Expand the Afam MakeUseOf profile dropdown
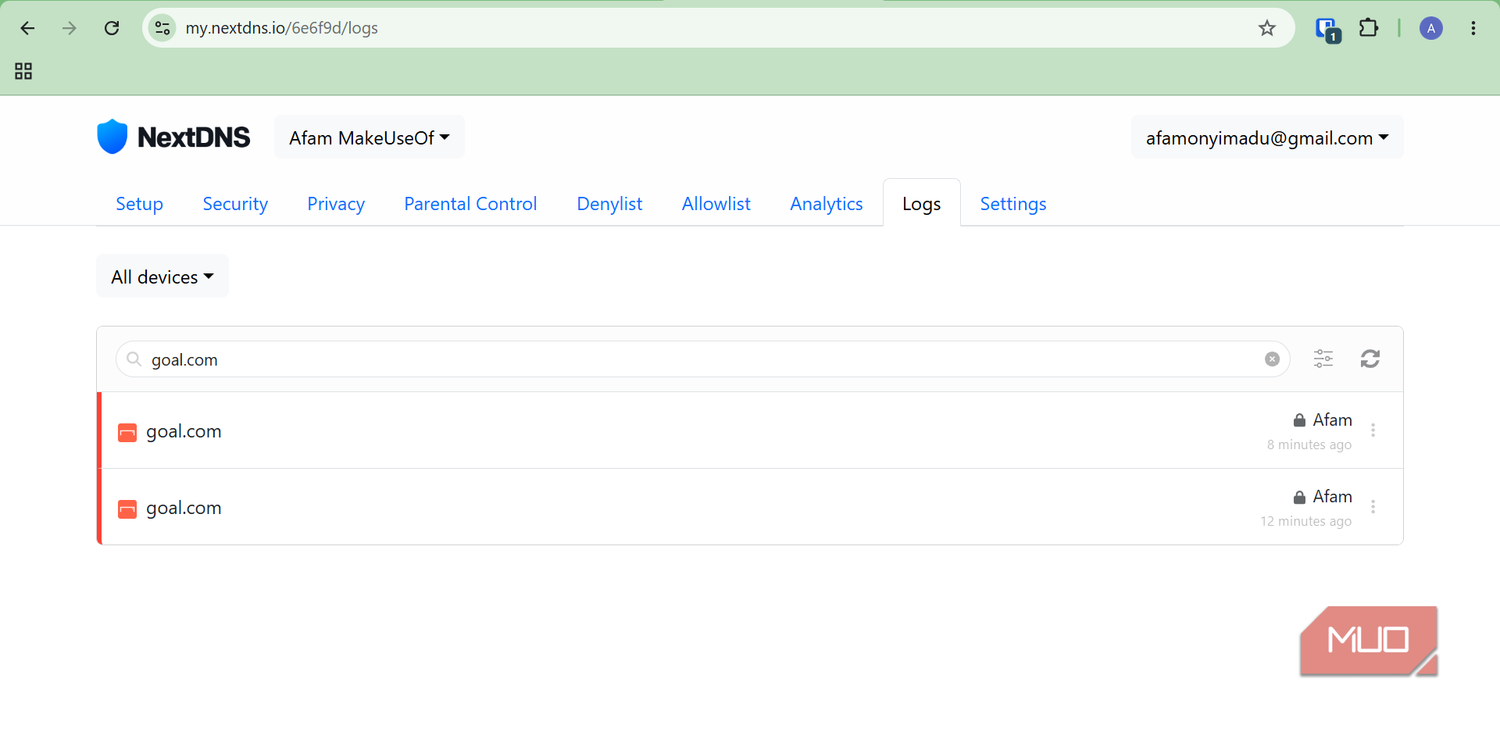The width and height of the screenshot is (1500, 739). [x=369, y=138]
